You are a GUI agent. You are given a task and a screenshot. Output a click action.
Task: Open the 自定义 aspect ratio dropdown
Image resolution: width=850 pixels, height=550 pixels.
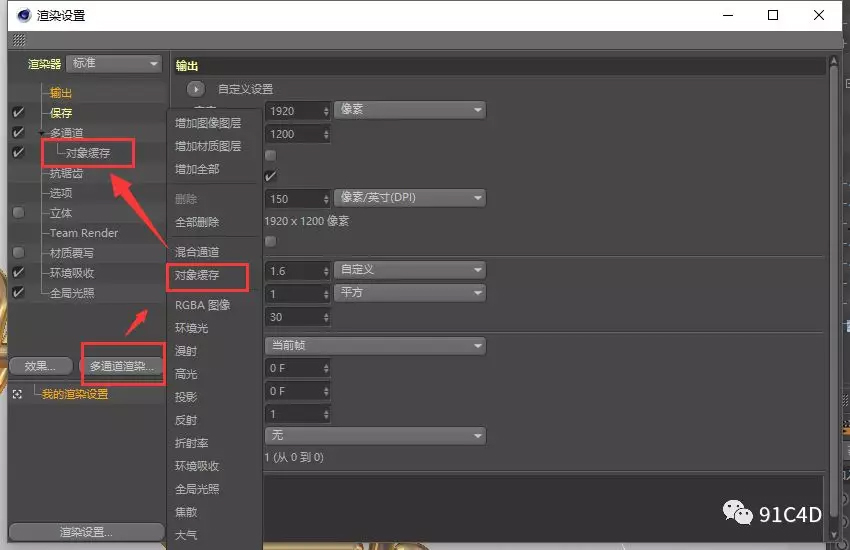(x=410, y=270)
